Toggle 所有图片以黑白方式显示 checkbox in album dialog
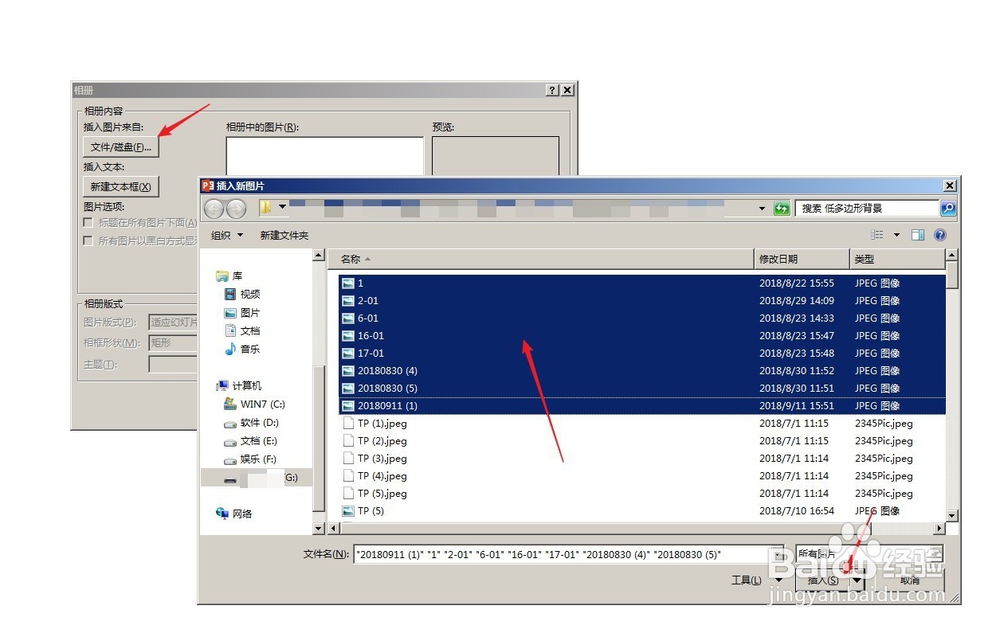This screenshot has height=629, width=1000. click(x=88, y=240)
